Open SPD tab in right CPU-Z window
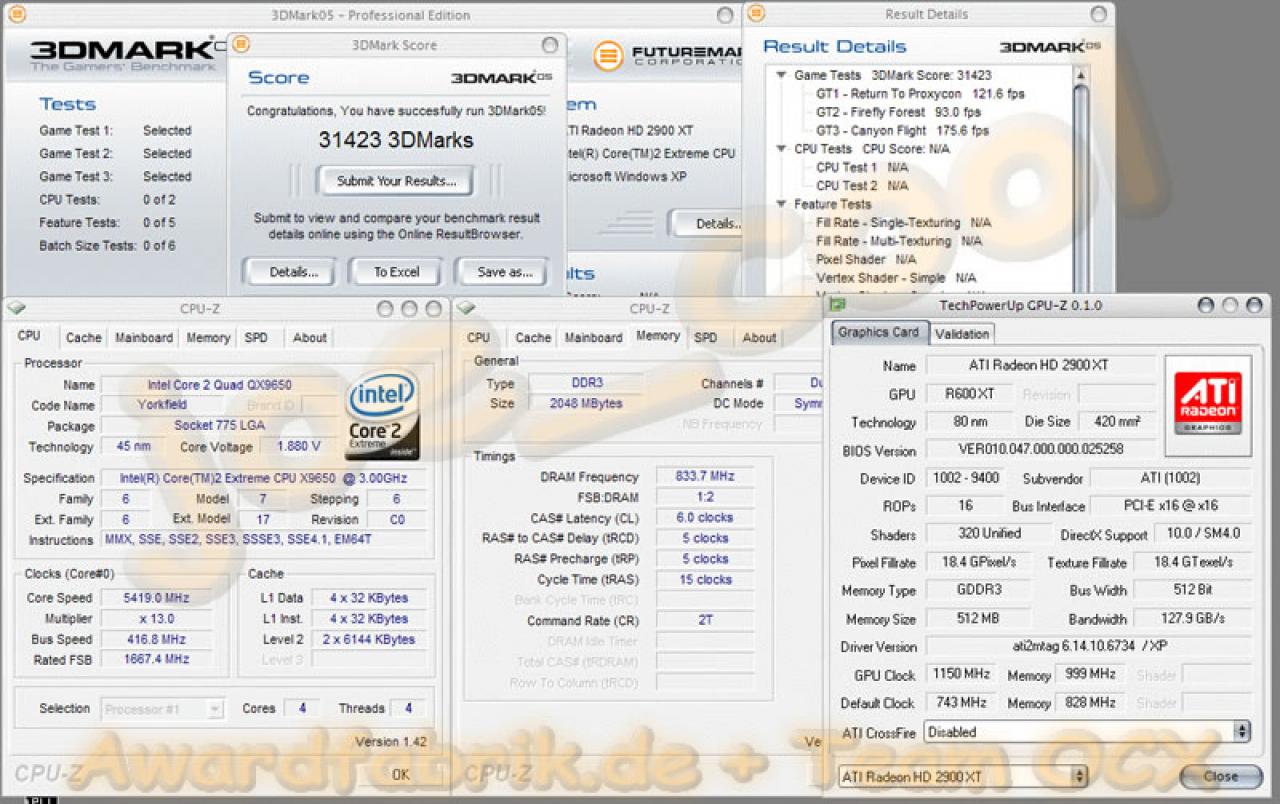 click(706, 338)
